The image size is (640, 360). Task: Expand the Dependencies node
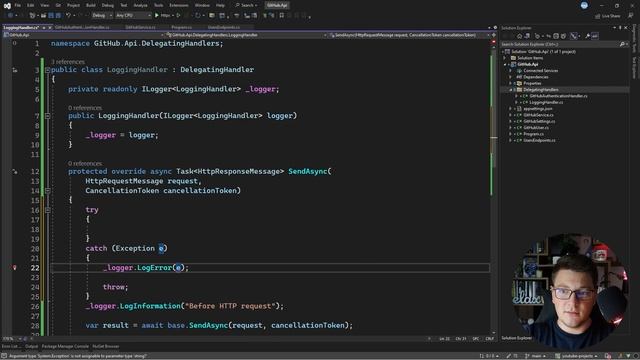click(510, 77)
